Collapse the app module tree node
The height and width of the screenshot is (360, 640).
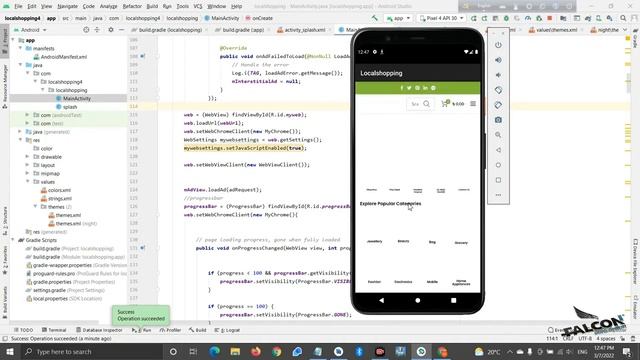pyautogui.click(x=13, y=40)
